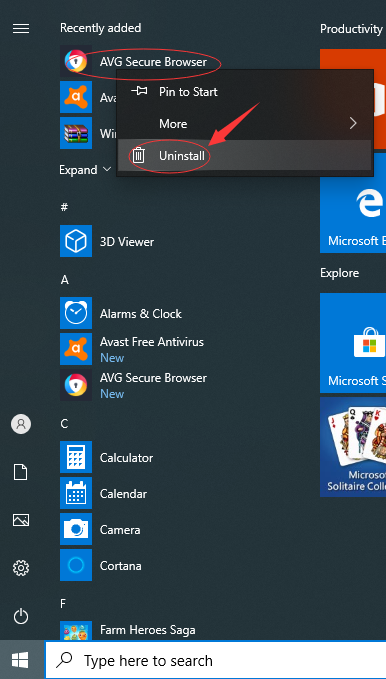Viewport: 386px width, 679px height.
Task: Click AVG Secure Browser name in A section
Action: 153,378
